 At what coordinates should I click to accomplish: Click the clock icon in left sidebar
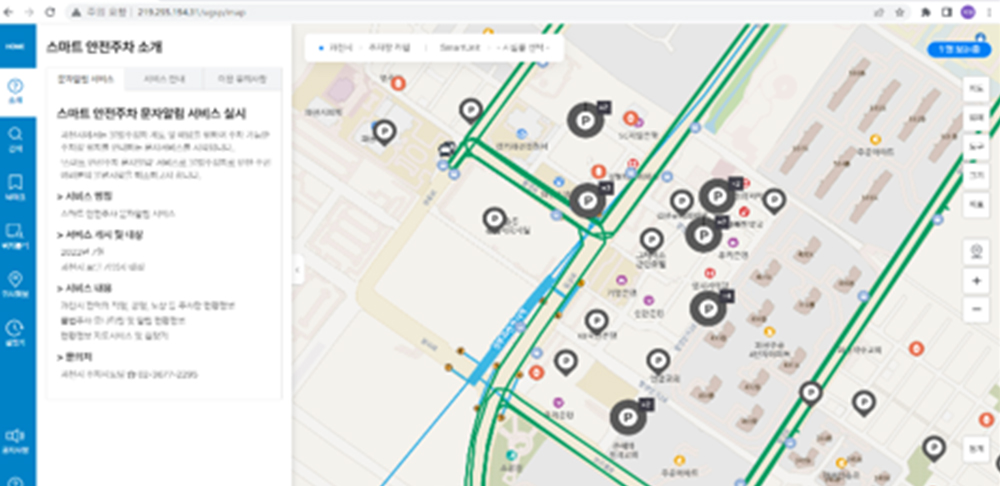pos(17,331)
